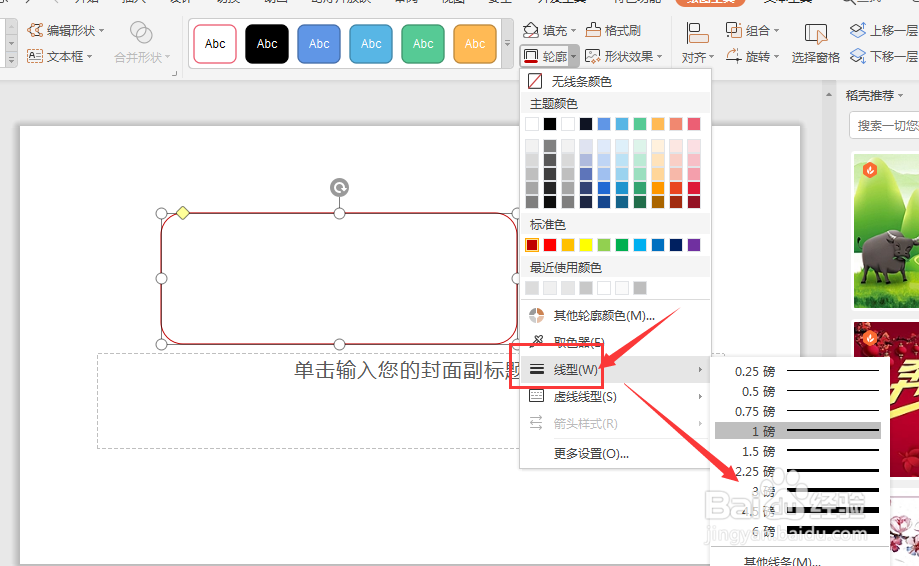Select 1.5 磅 line weight
Image resolution: width=919 pixels, height=566 pixels.
pyautogui.click(x=798, y=451)
